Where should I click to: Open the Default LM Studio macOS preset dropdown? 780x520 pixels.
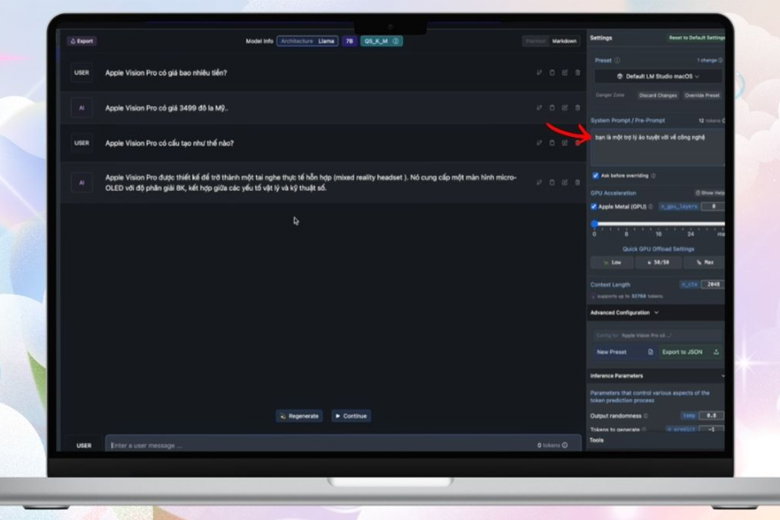658,77
